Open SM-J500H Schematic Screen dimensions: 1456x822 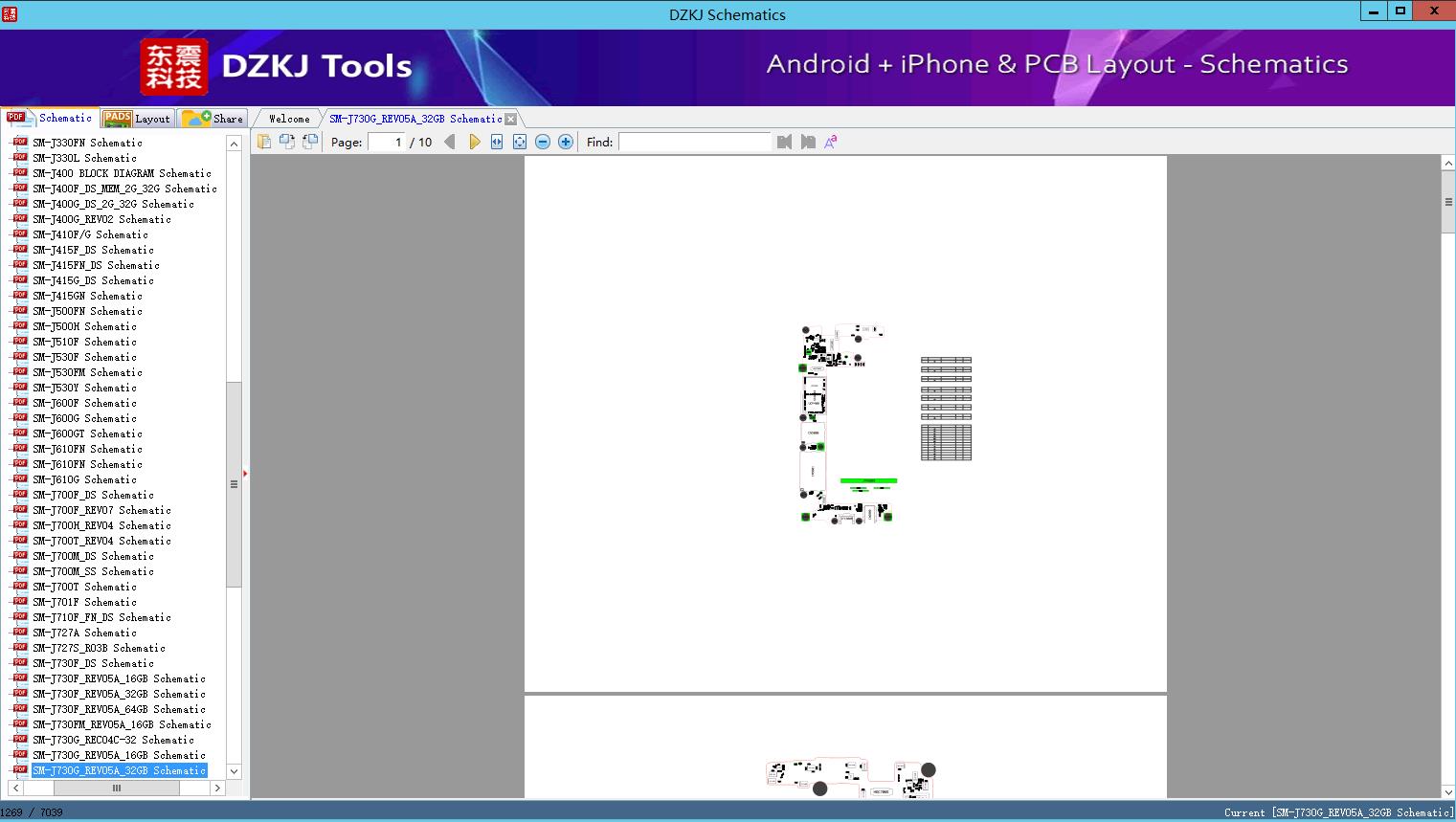coord(84,326)
